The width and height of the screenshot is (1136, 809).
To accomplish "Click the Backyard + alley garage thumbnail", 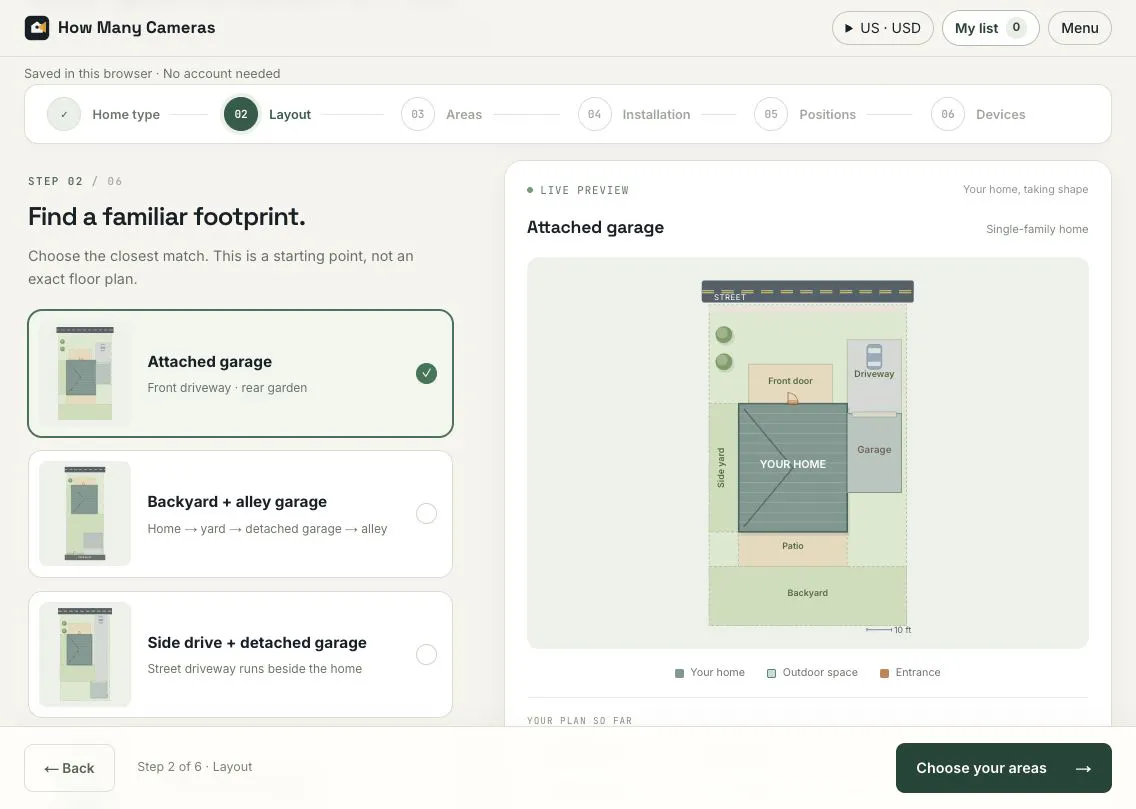I will tap(85, 514).
